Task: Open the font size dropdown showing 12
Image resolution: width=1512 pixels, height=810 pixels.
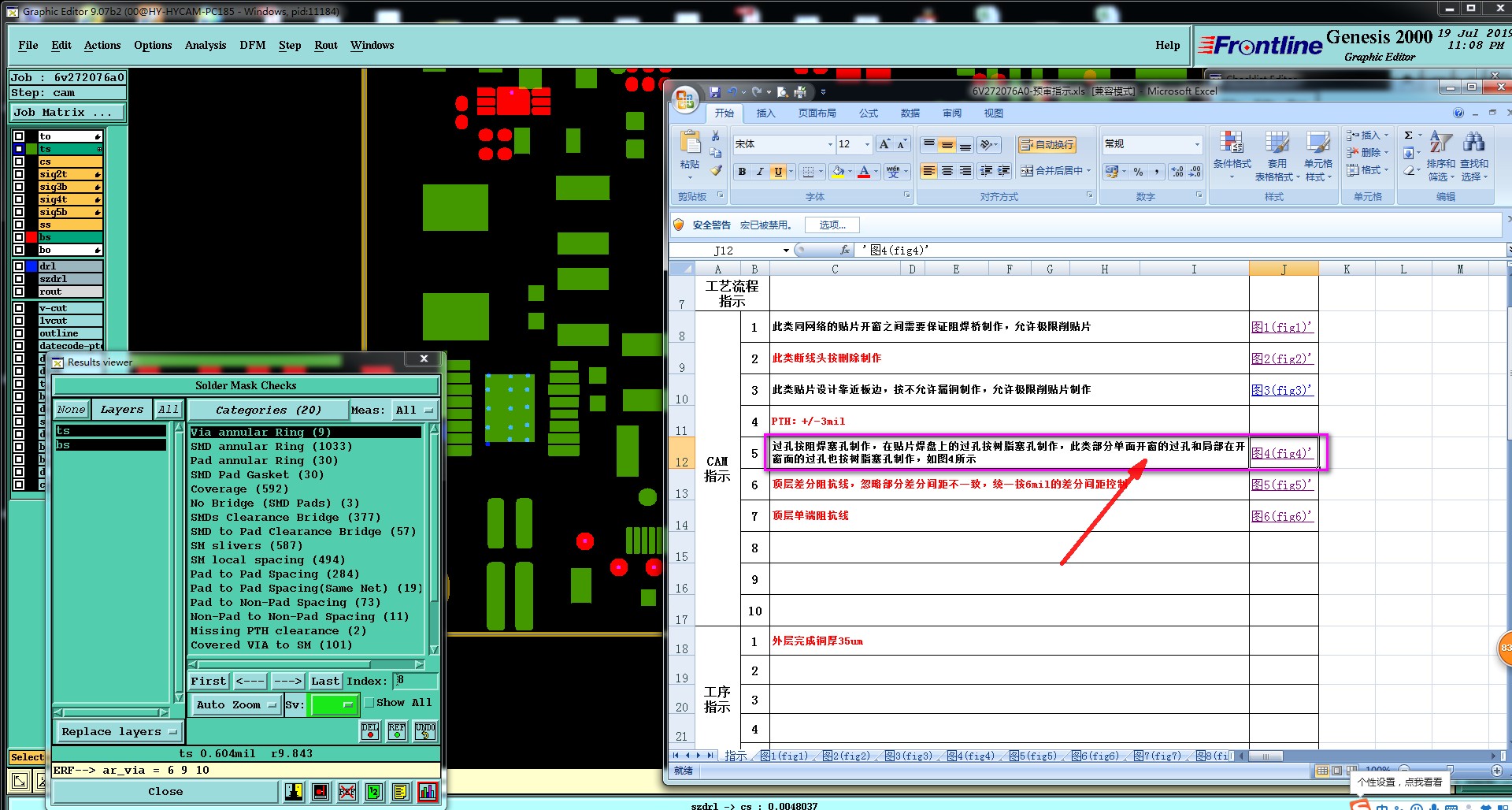Action: (x=867, y=144)
